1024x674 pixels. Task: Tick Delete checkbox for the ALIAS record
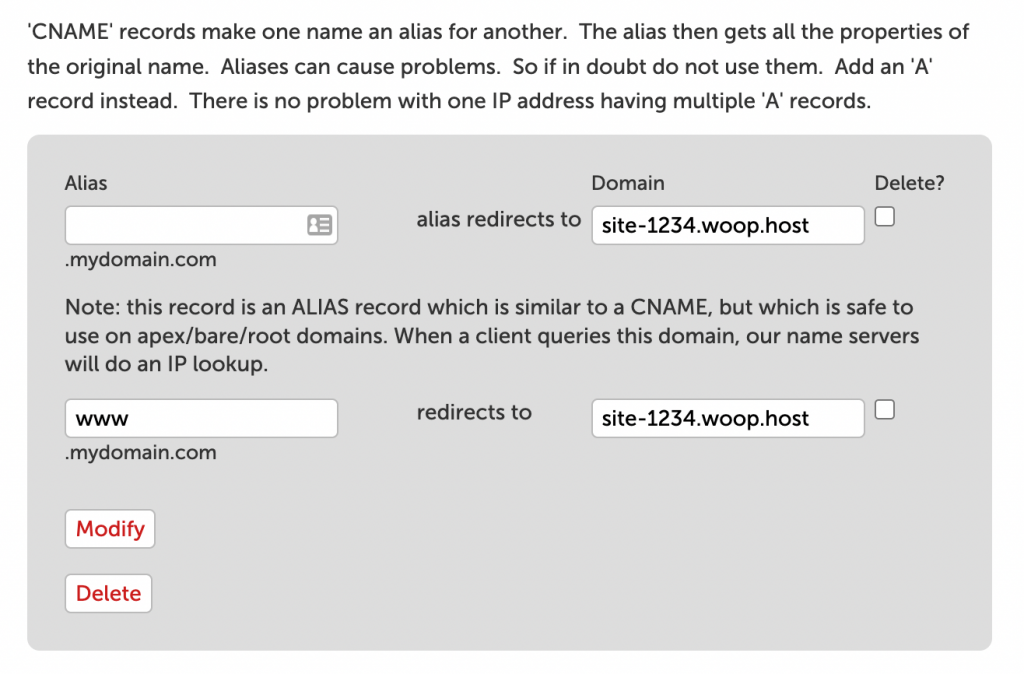tap(884, 217)
